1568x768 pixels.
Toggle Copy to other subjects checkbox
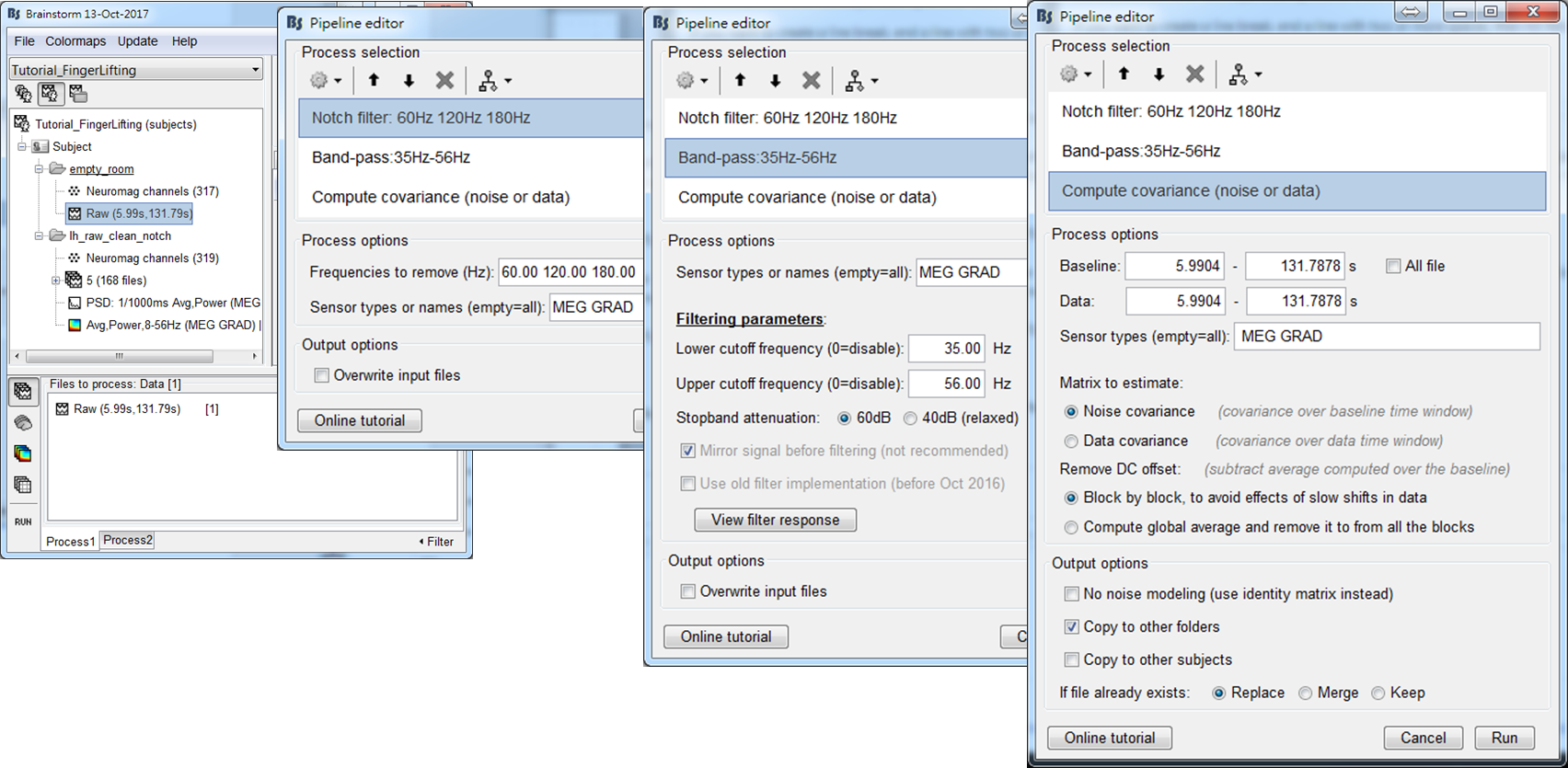(x=1071, y=659)
